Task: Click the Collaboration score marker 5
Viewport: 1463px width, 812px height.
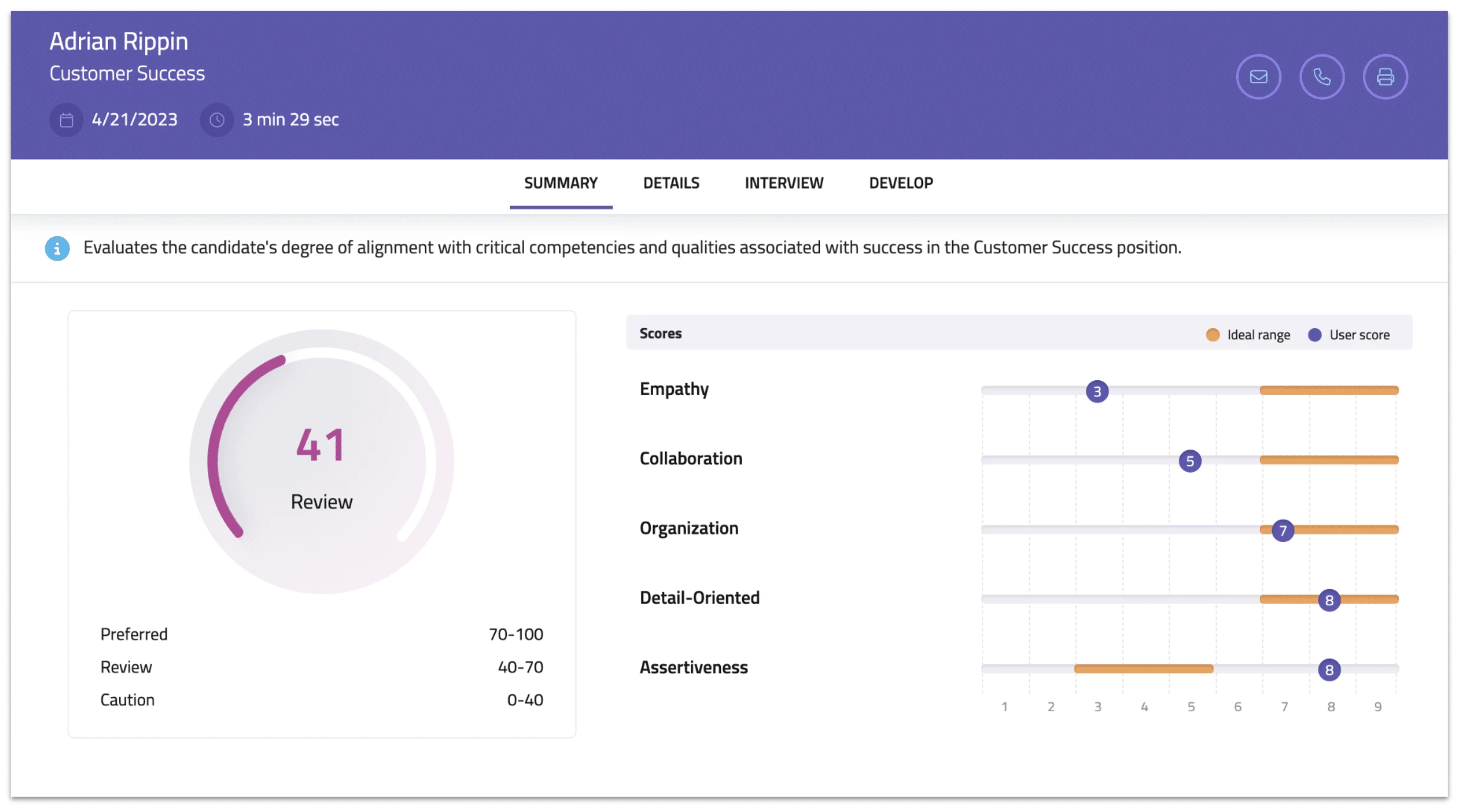Action: (1189, 461)
